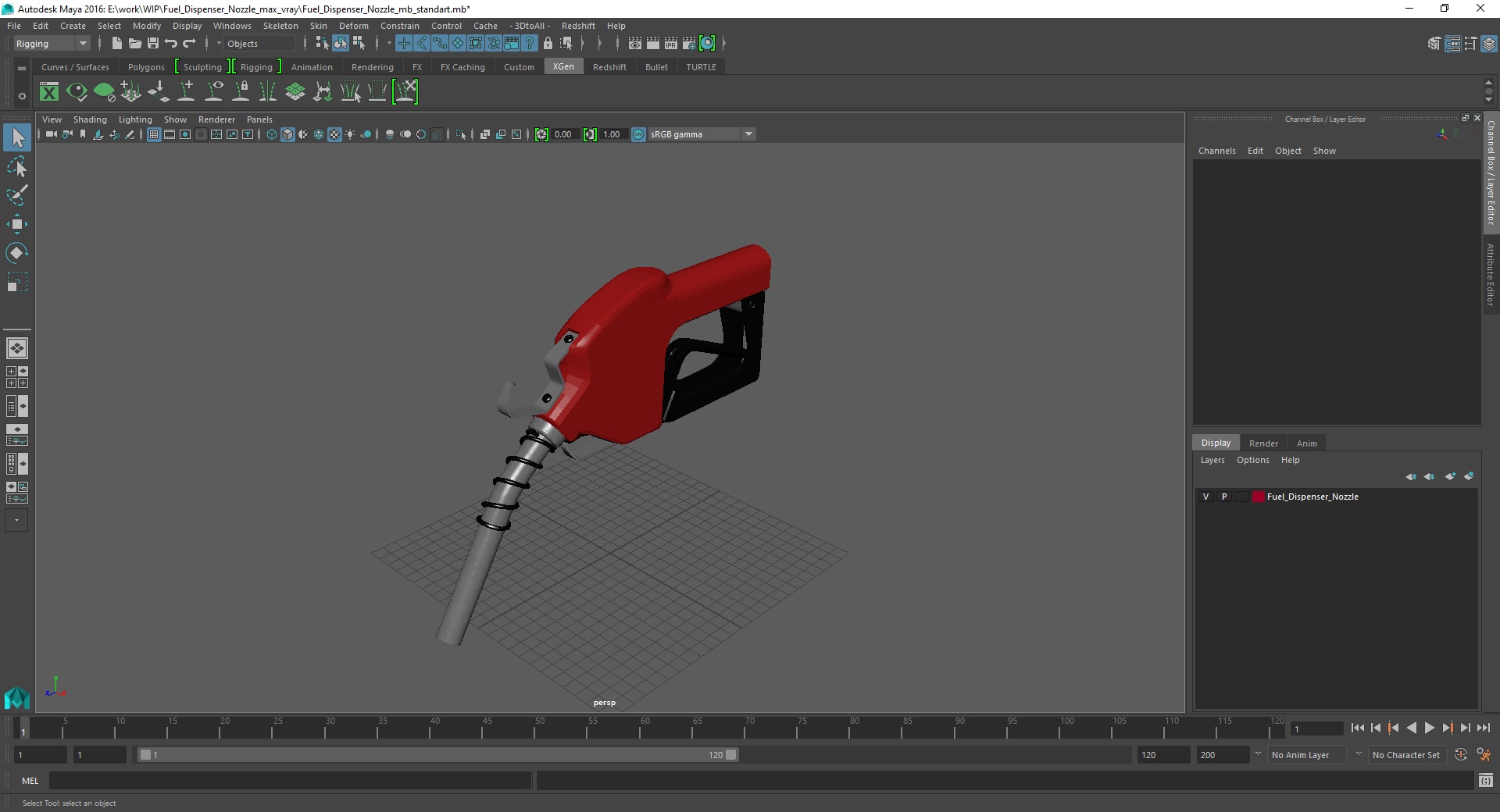This screenshot has width=1500, height=812.
Task: Open the playback speed dropdown next to 200
Action: tap(1257, 755)
